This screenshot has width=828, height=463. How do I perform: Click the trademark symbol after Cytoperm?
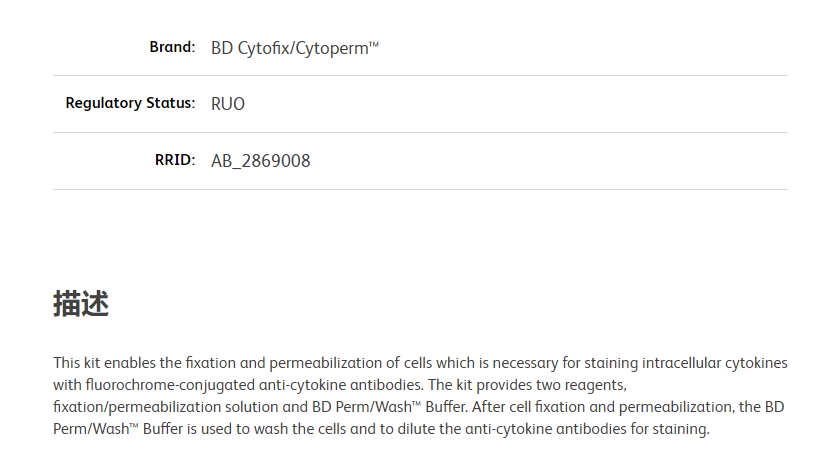(x=374, y=44)
